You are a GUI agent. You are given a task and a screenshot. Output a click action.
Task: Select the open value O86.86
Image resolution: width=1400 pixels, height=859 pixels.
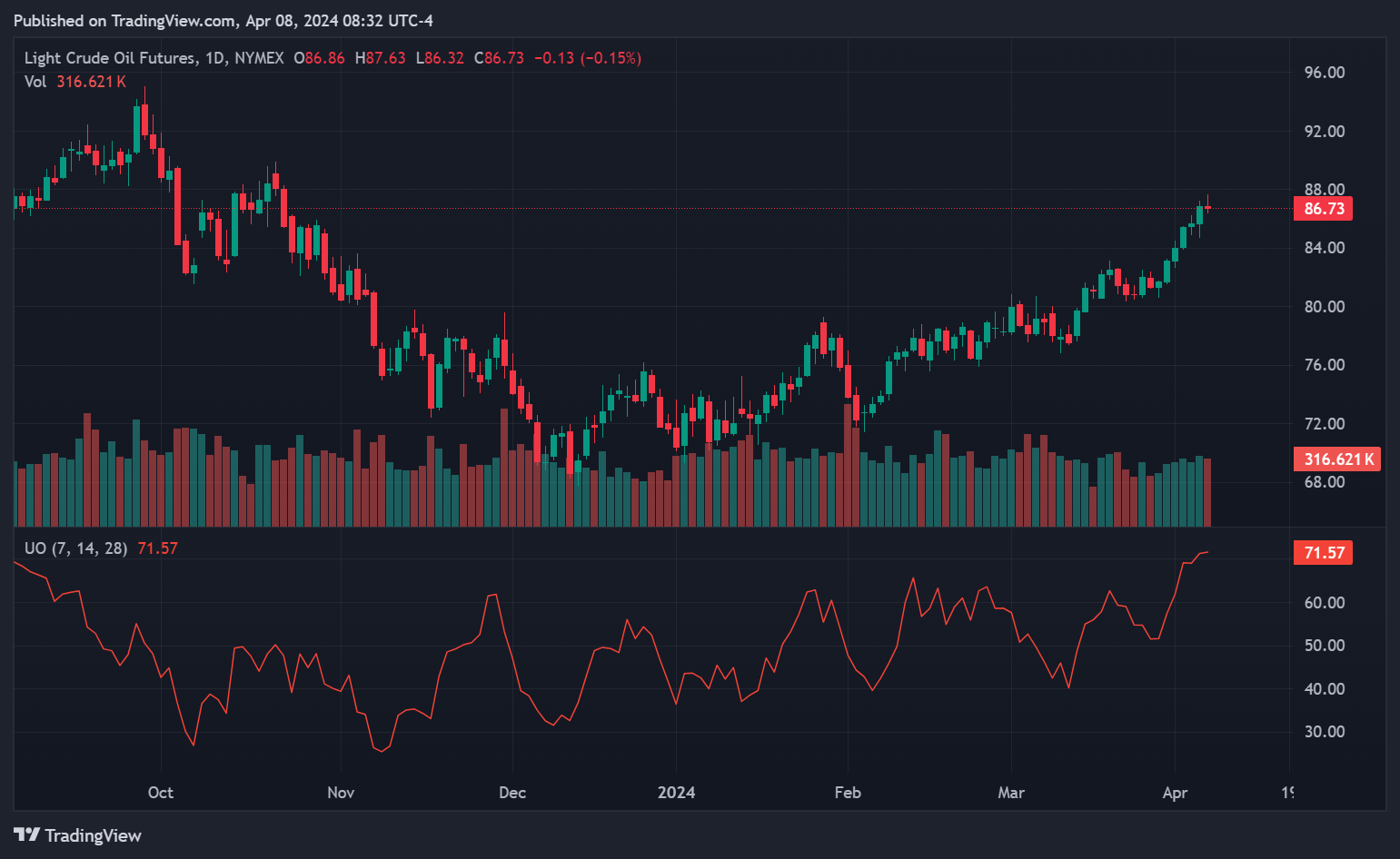pyautogui.click(x=319, y=58)
